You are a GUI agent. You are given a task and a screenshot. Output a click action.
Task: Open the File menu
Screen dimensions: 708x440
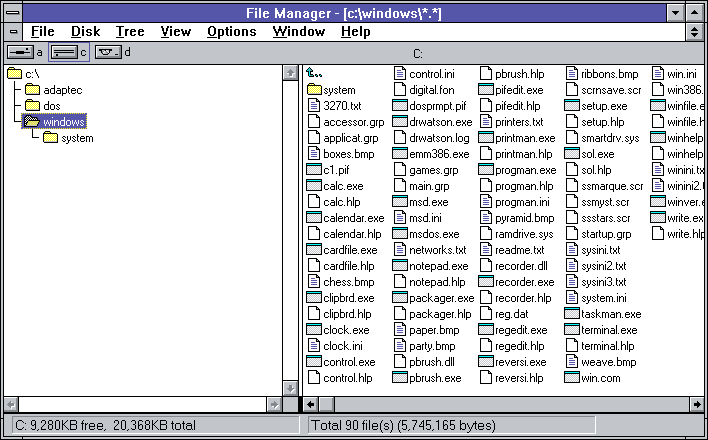(x=42, y=32)
